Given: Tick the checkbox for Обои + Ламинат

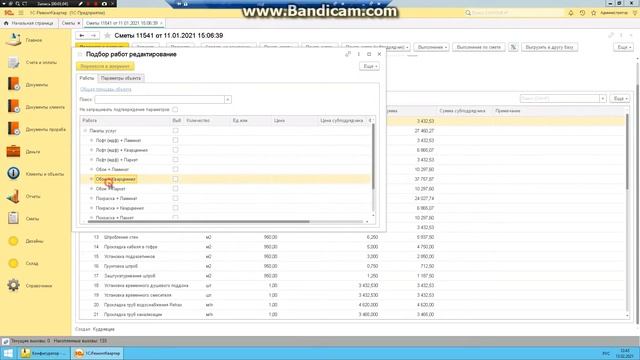Looking at the screenshot, I should [176, 169].
